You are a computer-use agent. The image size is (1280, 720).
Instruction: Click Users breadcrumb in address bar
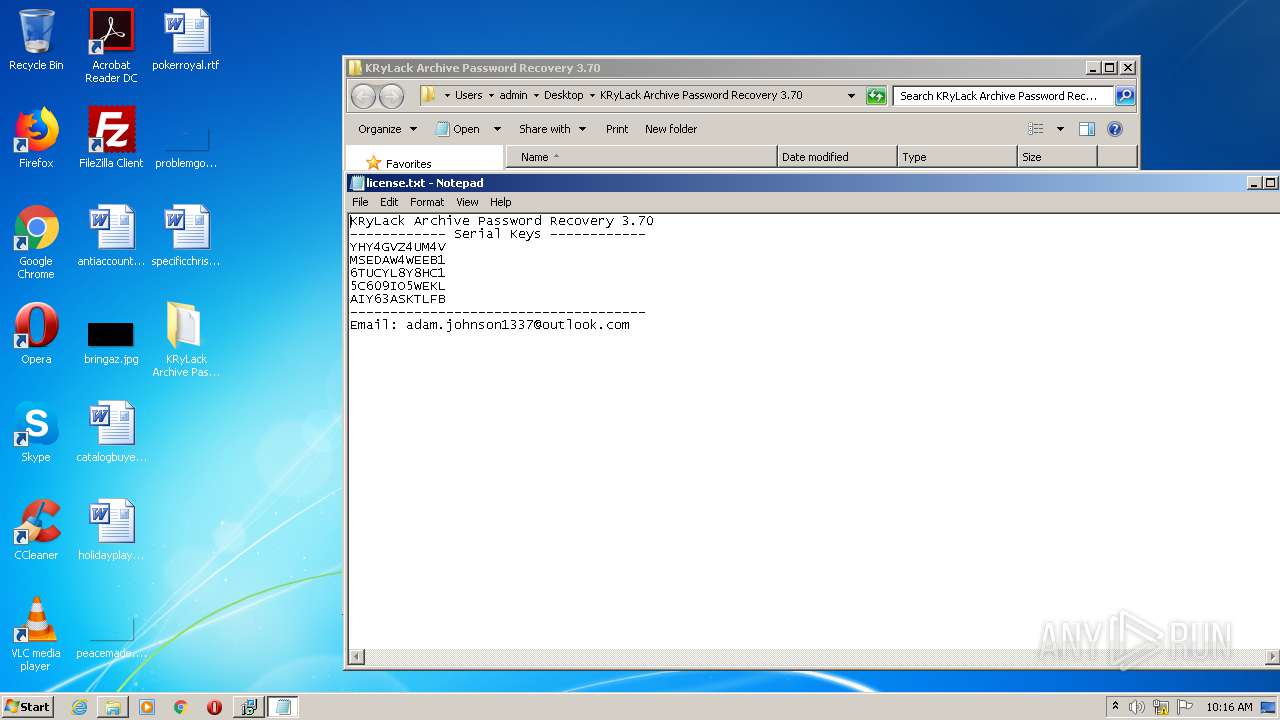[468, 96]
